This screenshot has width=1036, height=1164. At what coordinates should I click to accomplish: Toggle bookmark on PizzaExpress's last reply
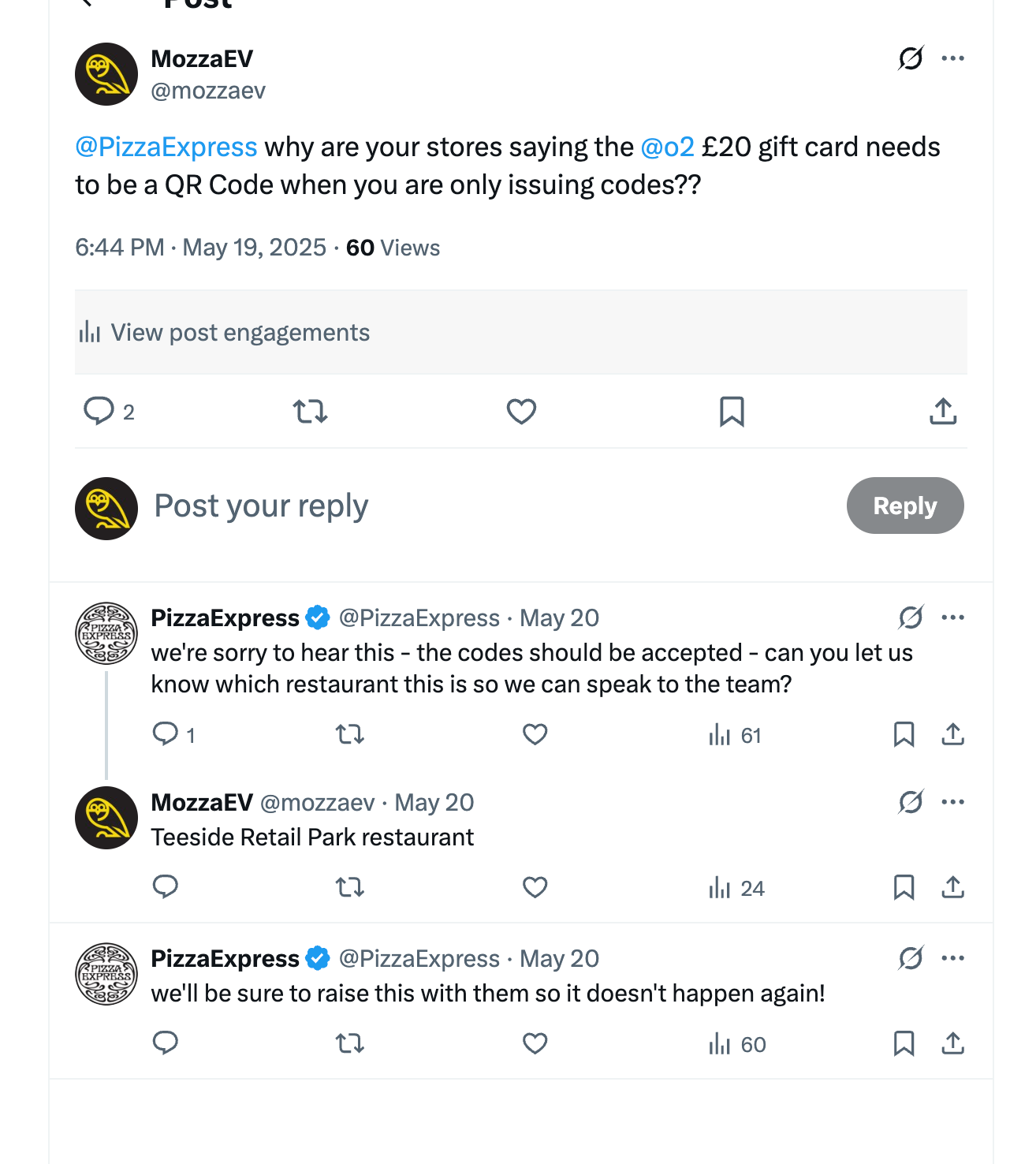[904, 1043]
